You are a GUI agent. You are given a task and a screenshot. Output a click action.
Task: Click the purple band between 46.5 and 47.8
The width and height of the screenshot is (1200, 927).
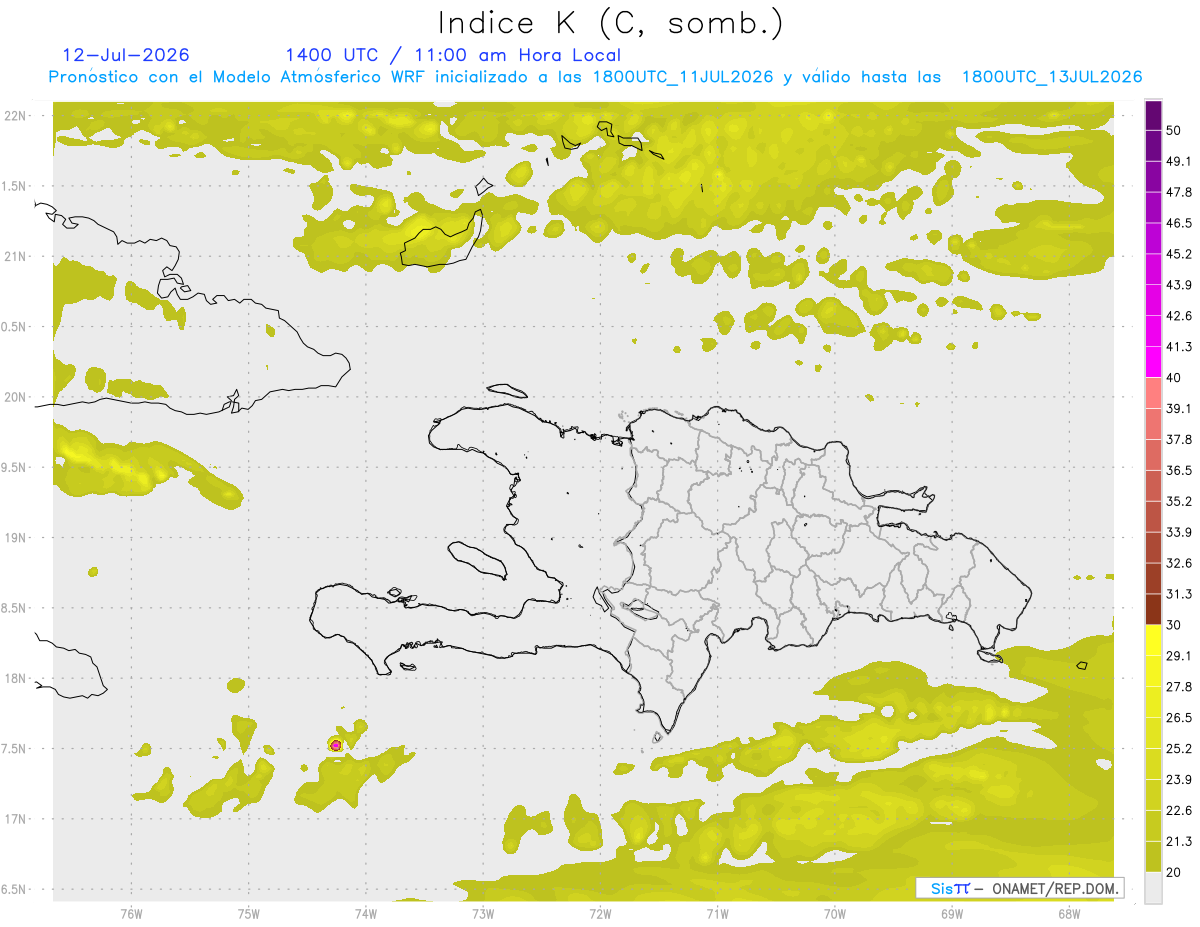(1153, 207)
